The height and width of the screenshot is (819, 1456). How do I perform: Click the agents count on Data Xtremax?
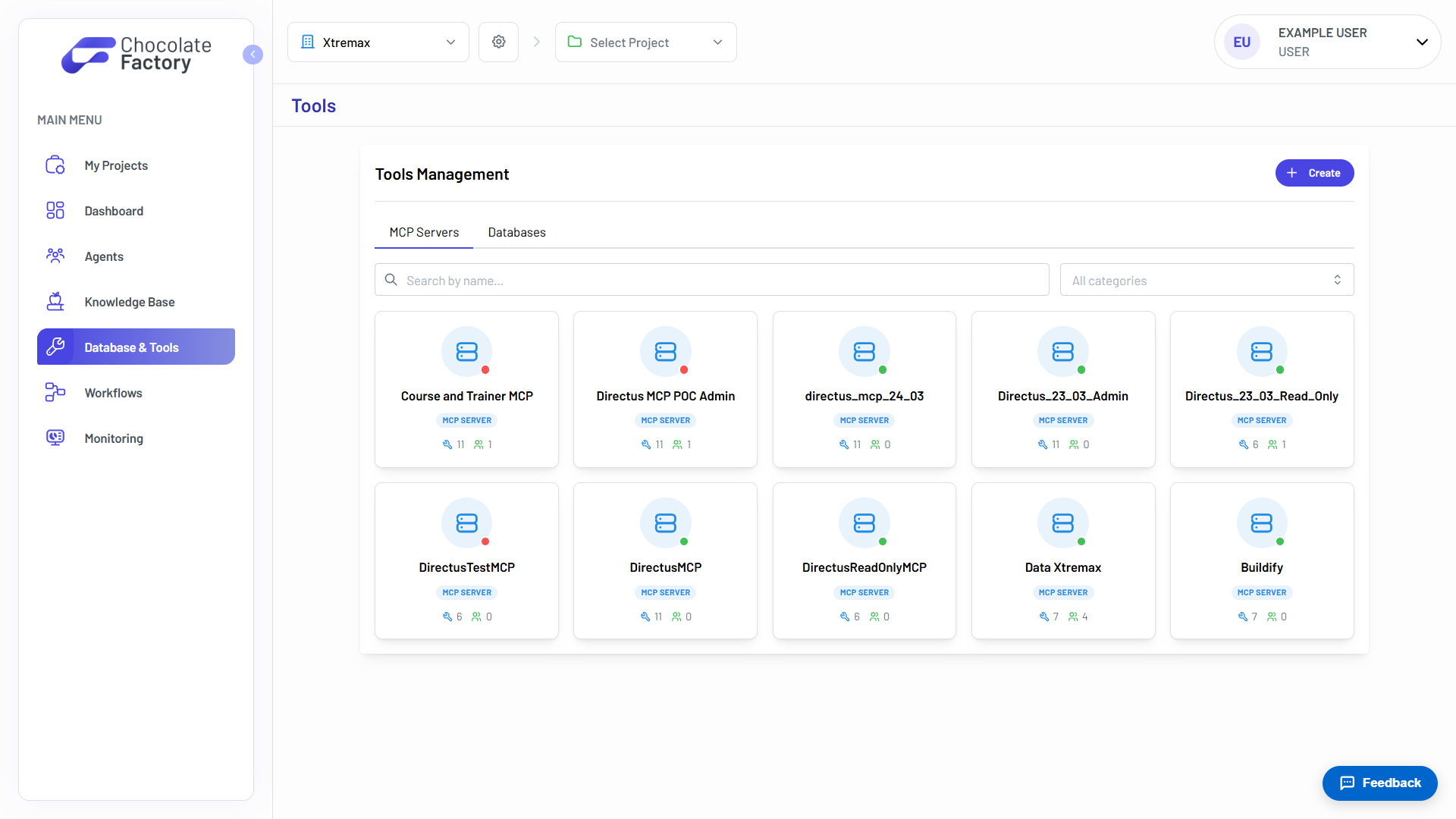1078,617
